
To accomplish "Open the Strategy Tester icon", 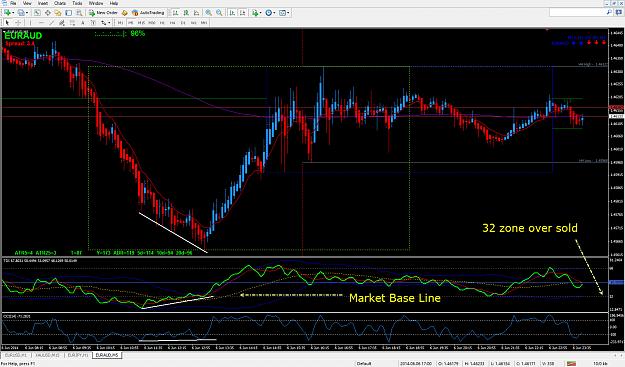I will (x=79, y=13).
